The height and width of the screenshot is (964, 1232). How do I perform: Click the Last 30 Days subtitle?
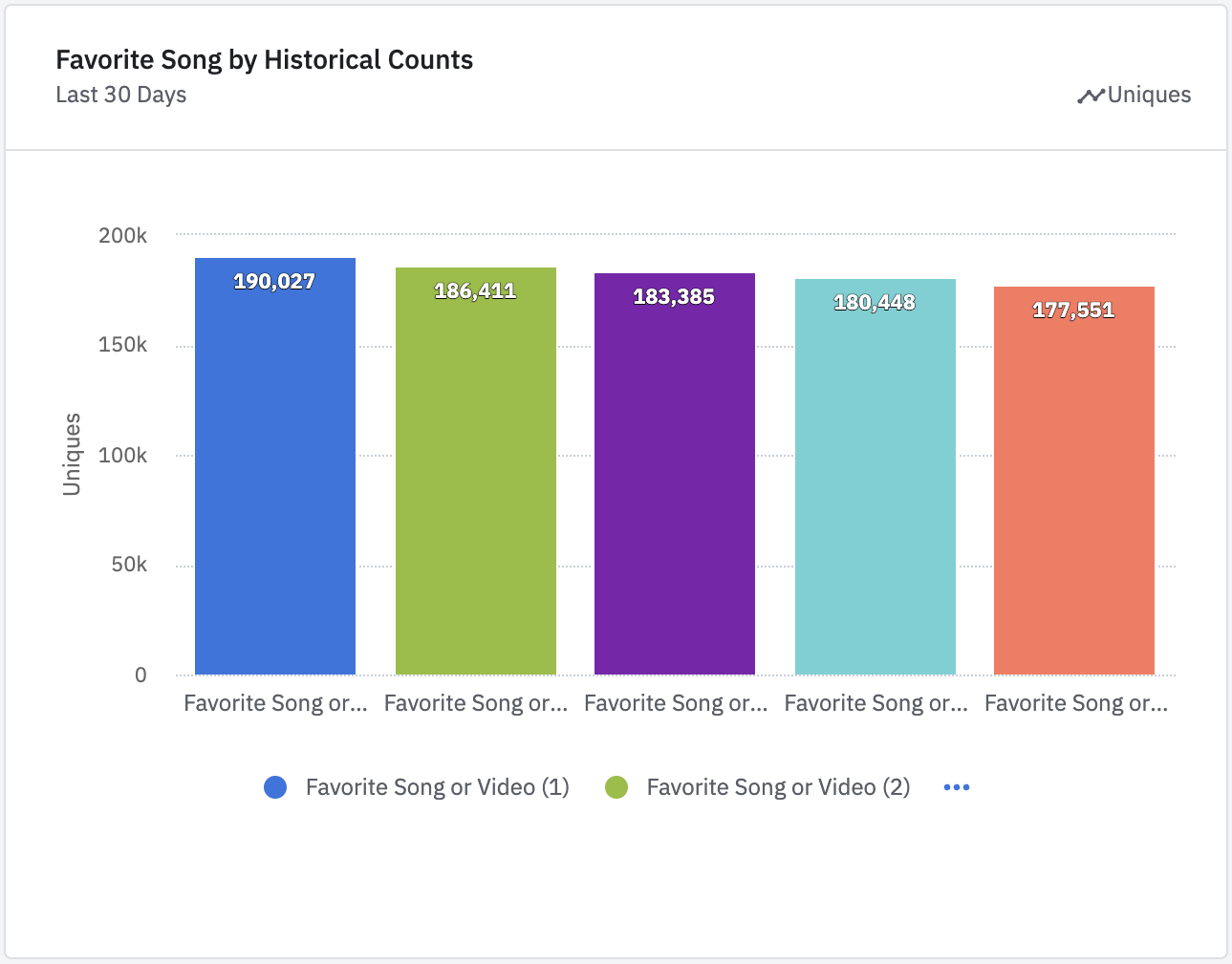pos(121,95)
